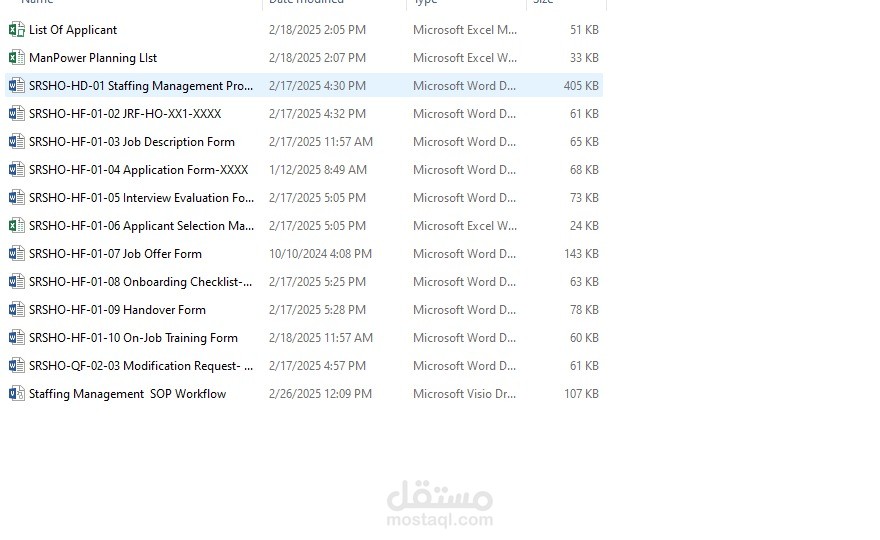Viewport: 880px width, 540px height.
Task: Click the date 2/17/2025 4:30 PM
Action: pyautogui.click(x=317, y=86)
